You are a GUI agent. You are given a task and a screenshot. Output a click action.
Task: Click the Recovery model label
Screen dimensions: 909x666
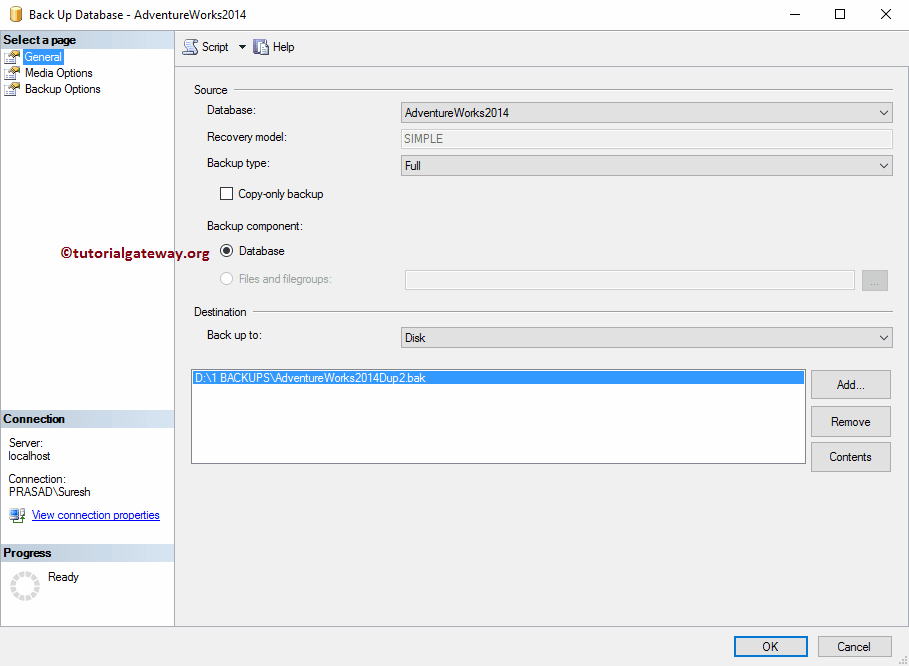point(247,137)
